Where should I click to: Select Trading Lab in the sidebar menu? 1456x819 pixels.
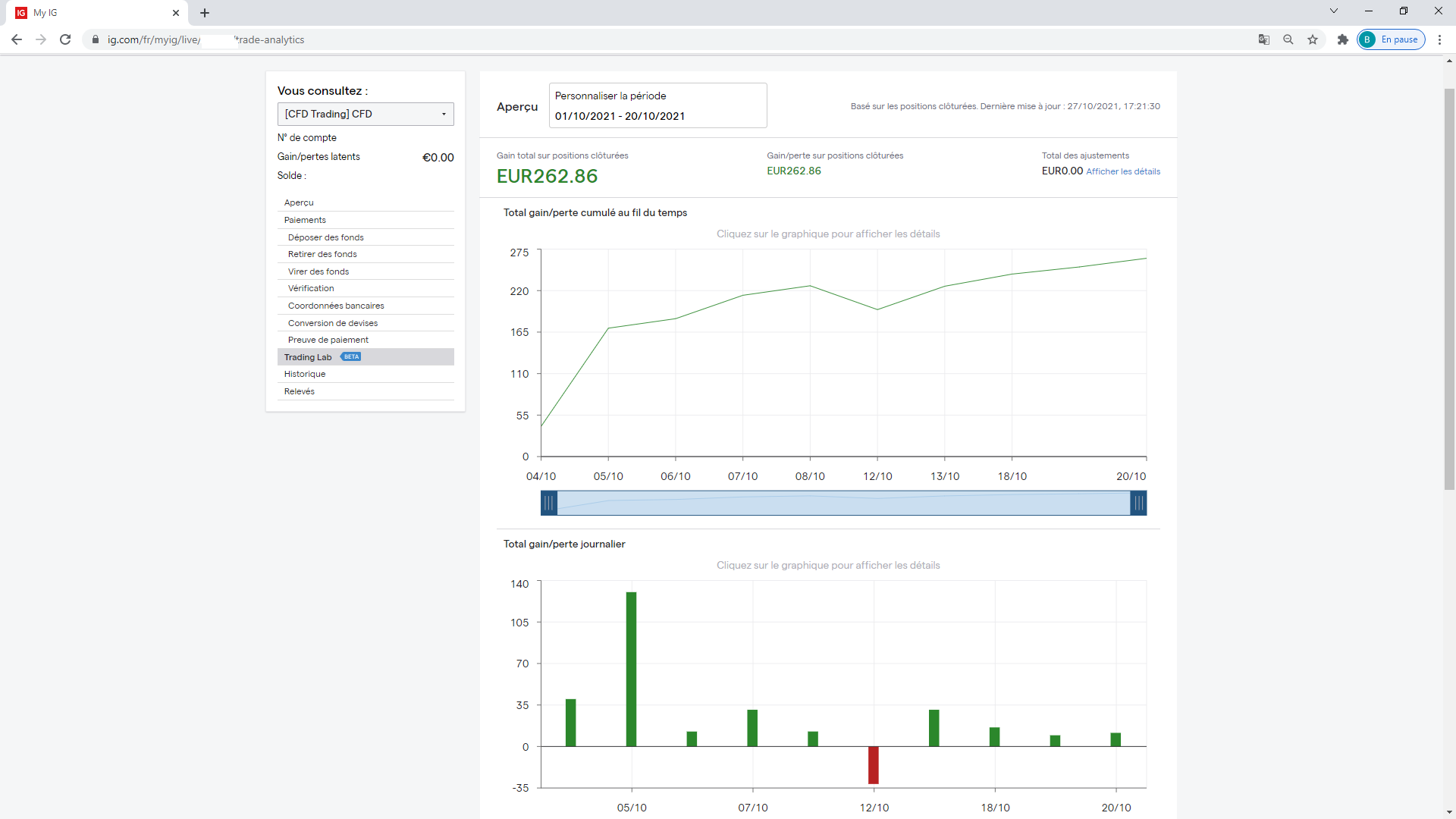click(x=308, y=357)
